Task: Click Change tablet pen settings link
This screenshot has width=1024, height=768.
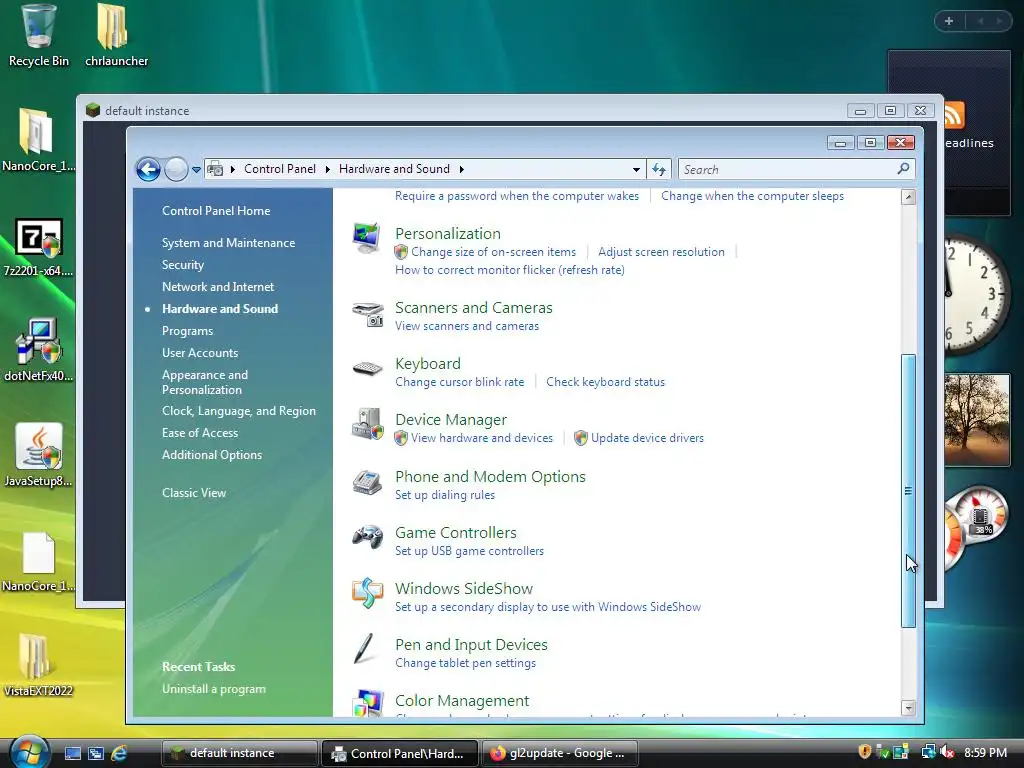Action: pyautogui.click(x=466, y=663)
